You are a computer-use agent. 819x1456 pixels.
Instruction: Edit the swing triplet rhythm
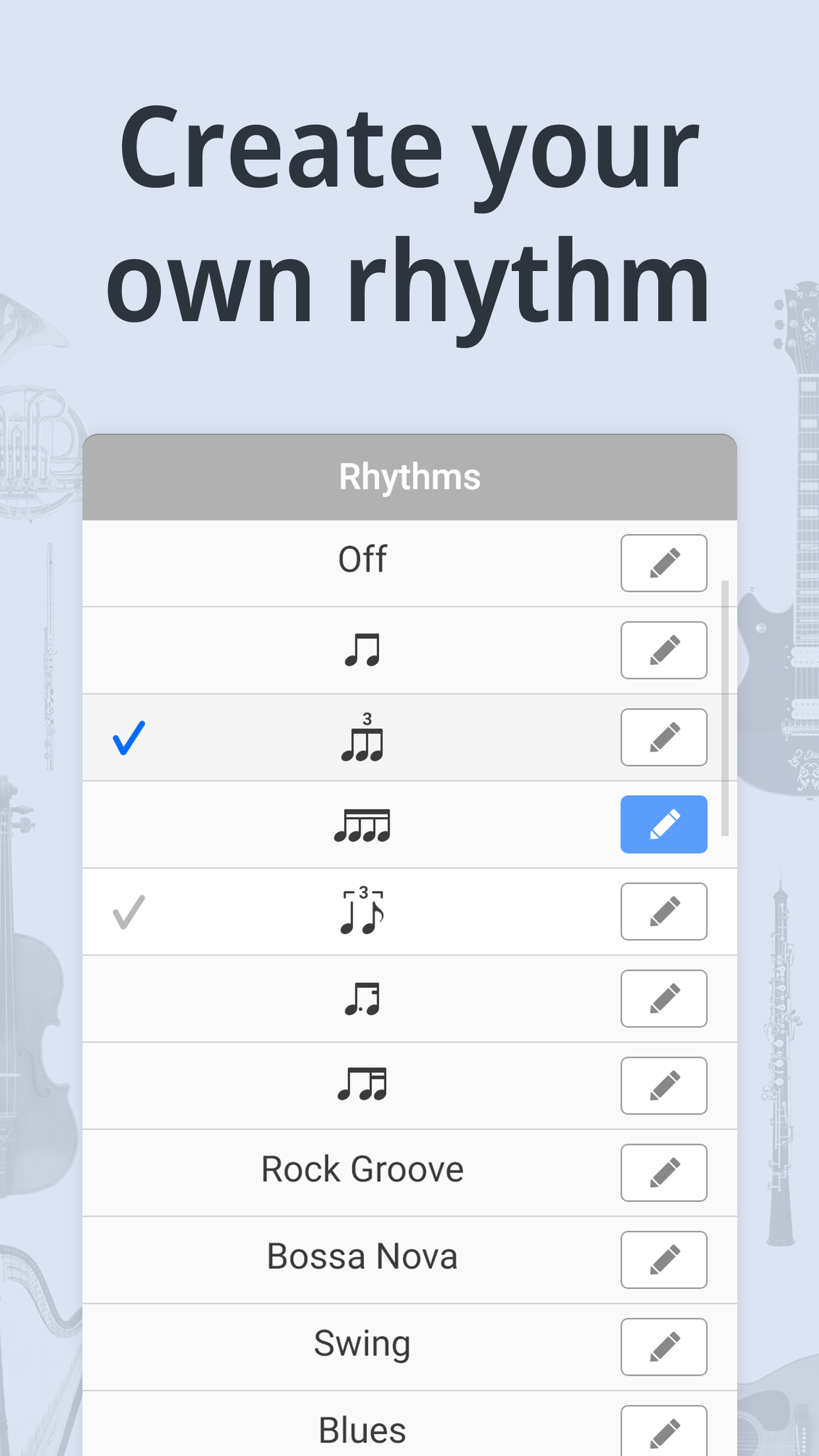click(x=663, y=911)
